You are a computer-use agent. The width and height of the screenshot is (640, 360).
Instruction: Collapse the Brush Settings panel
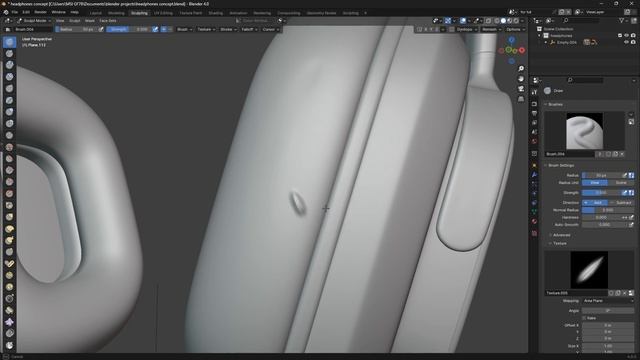tap(560, 166)
